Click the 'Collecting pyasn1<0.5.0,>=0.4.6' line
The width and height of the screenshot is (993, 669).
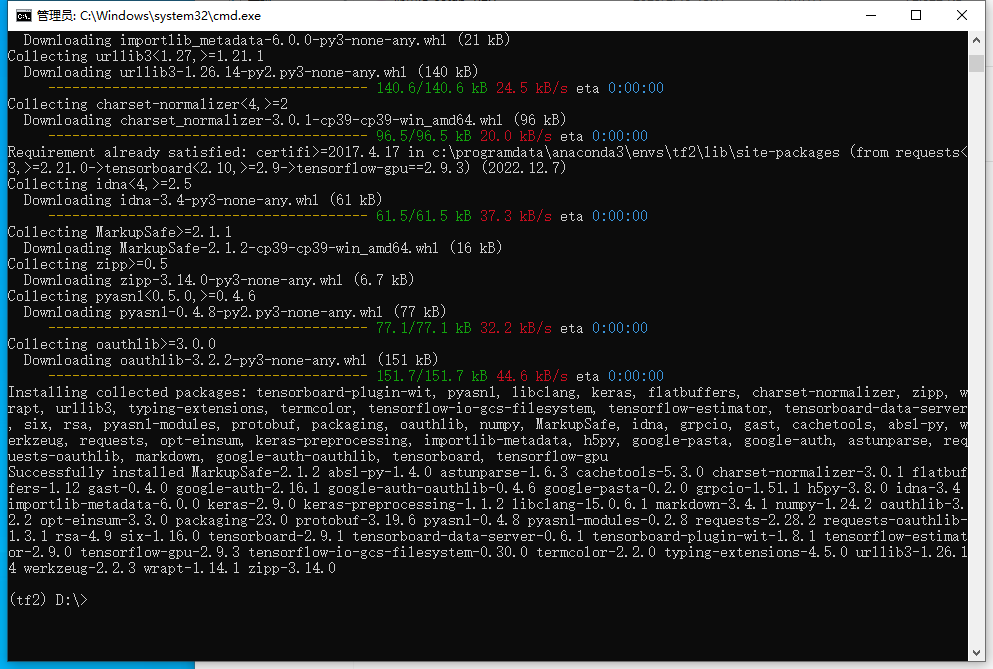pos(132,296)
